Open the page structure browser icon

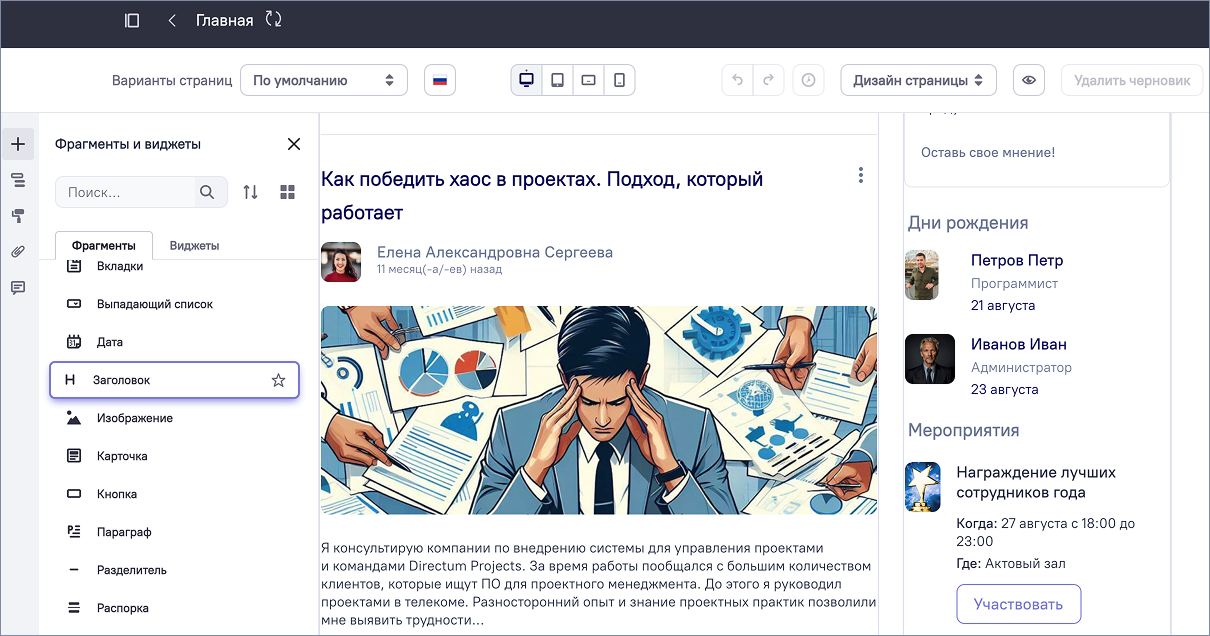pyautogui.click(x=18, y=180)
